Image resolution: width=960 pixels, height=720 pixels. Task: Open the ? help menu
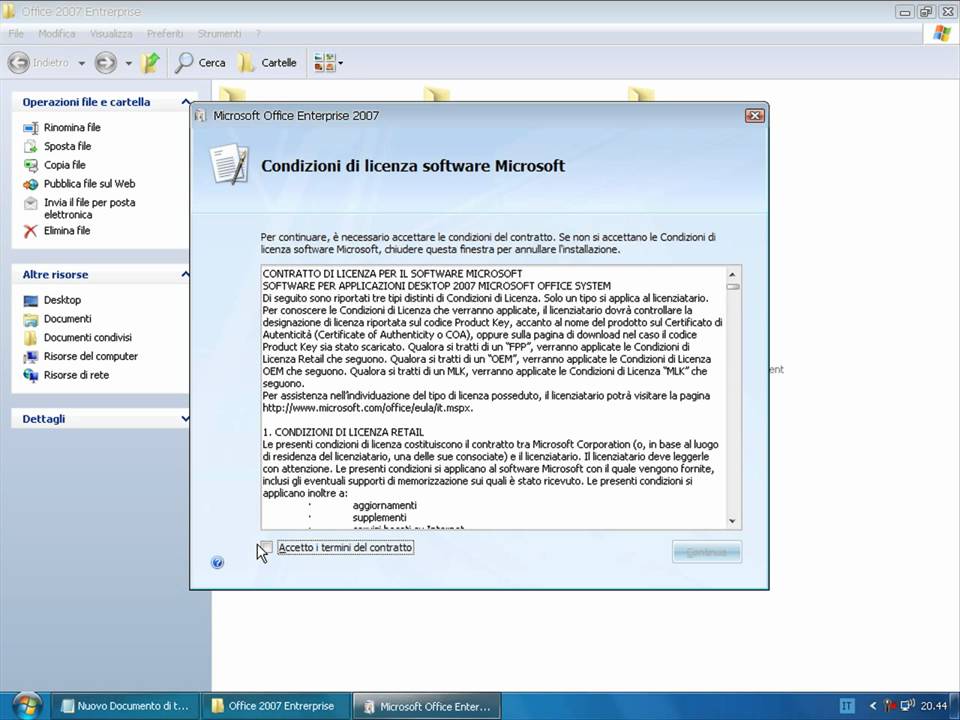tap(258, 34)
